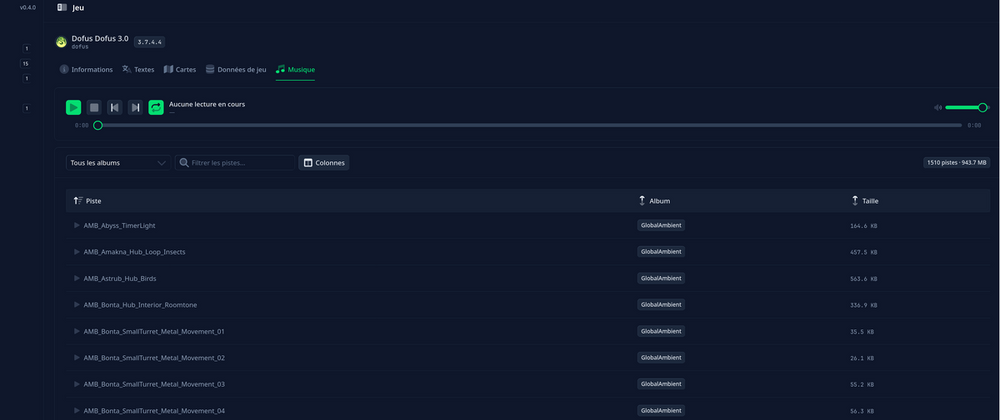Click the Jeu panel icon in header
This screenshot has width=1000, height=420.
62,8
